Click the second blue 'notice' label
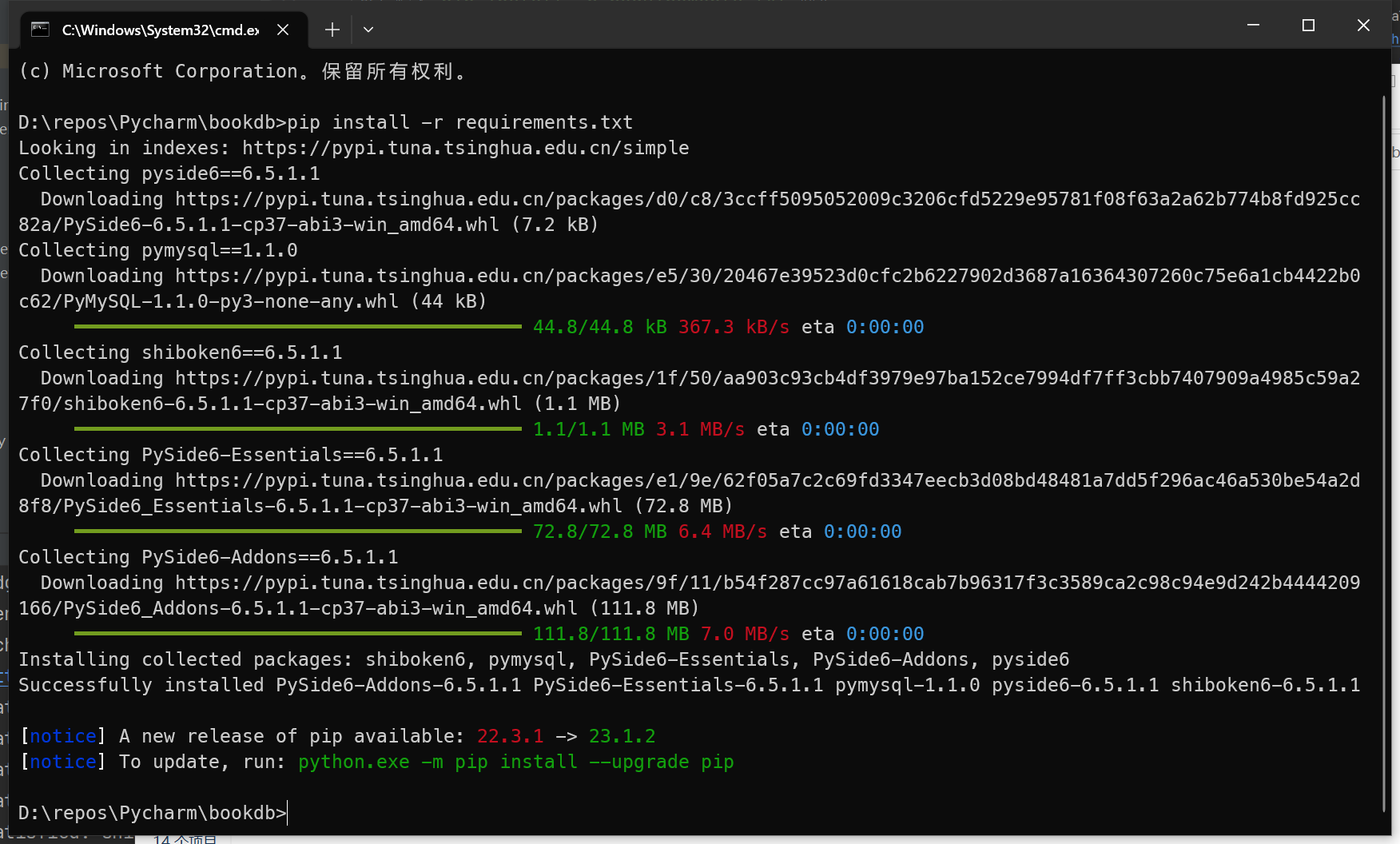The width and height of the screenshot is (1400, 844). [x=63, y=762]
